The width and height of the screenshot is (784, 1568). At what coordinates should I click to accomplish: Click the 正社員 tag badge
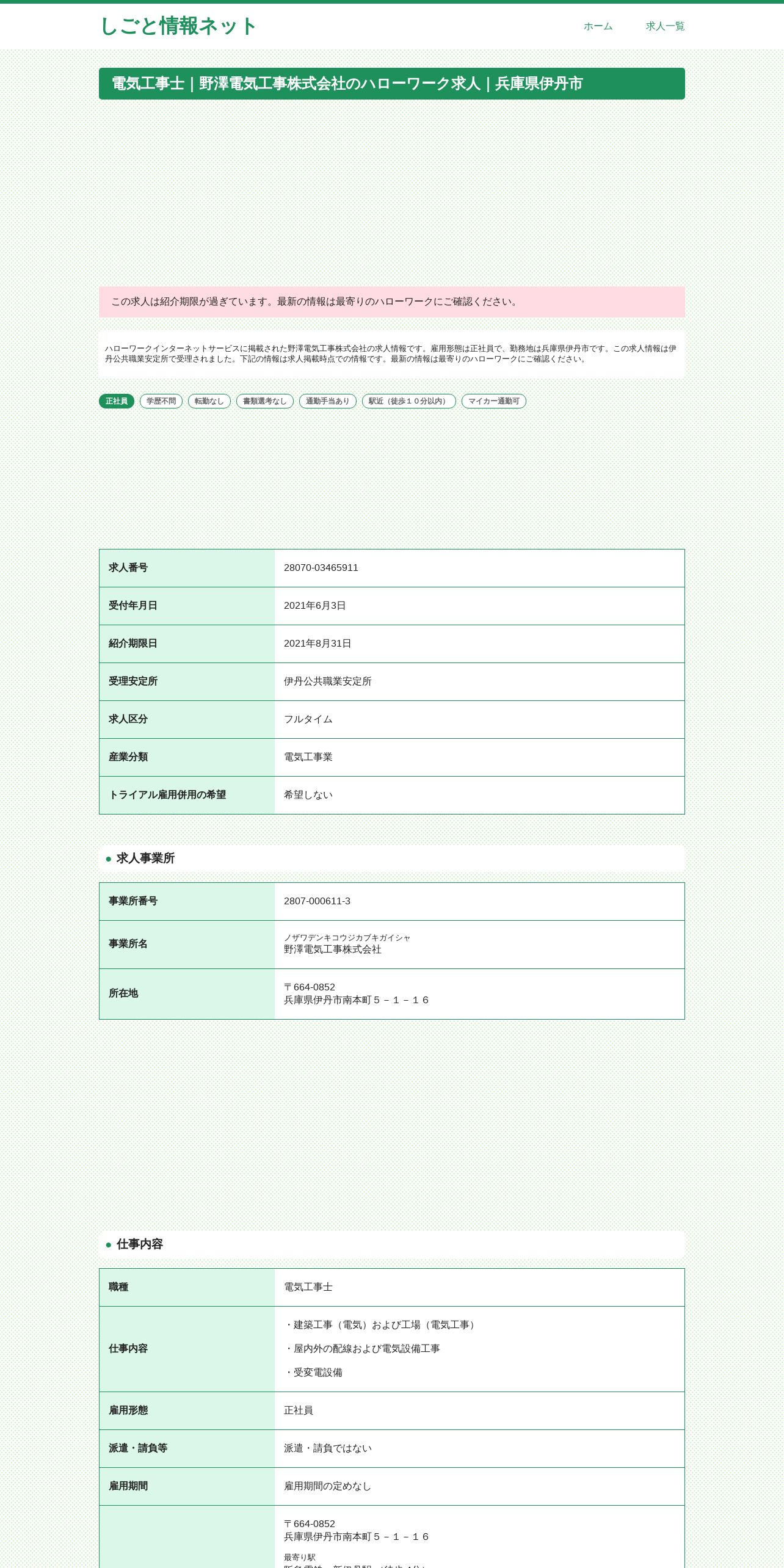117,401
